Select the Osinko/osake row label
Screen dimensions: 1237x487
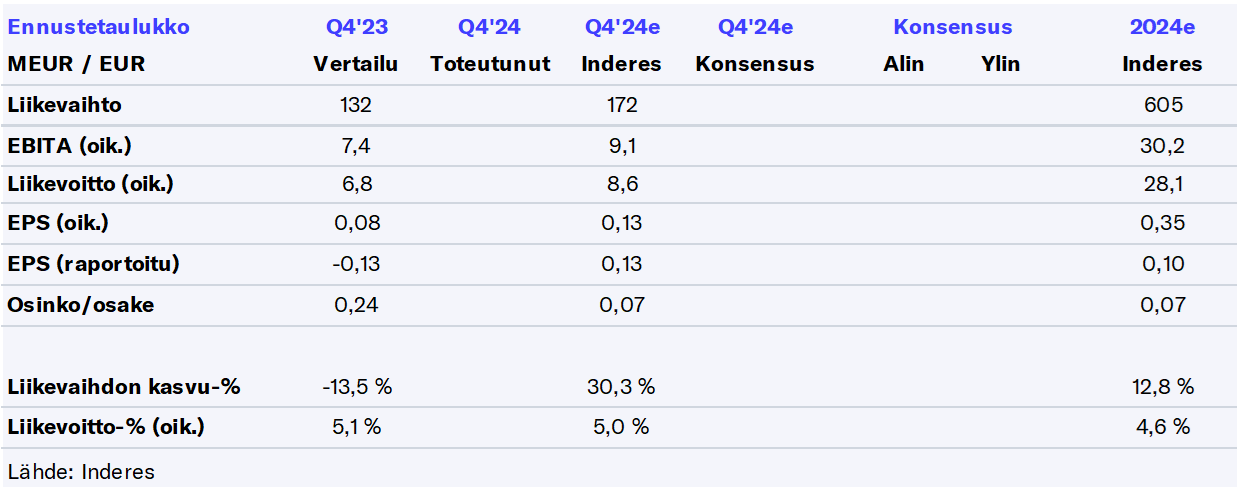pyautogui.click(x=80, y=305)
